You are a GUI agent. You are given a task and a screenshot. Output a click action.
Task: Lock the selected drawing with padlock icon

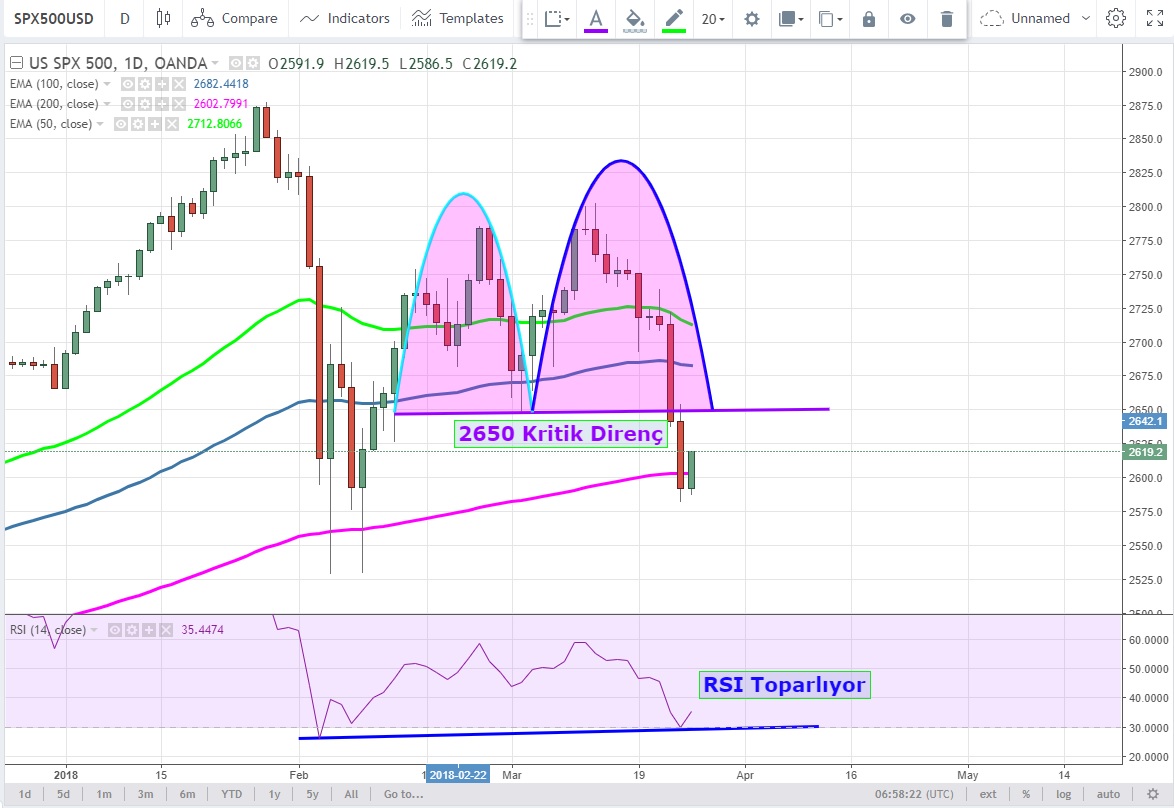869,18
